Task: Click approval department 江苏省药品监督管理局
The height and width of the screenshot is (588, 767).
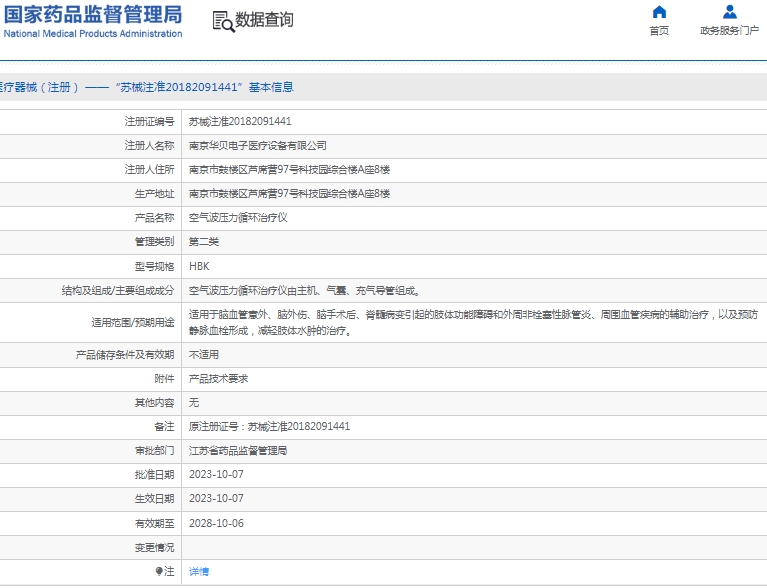Action: (x=238, y=451)
